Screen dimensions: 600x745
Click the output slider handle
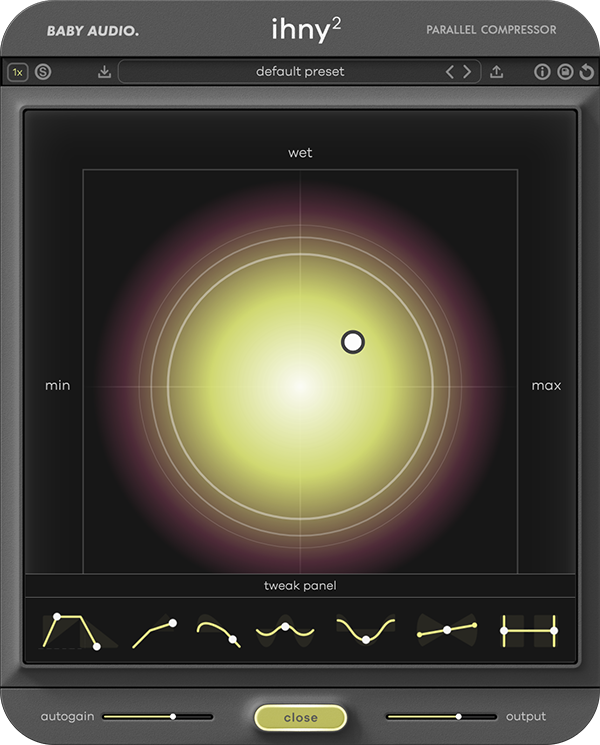tap(458, 716)
